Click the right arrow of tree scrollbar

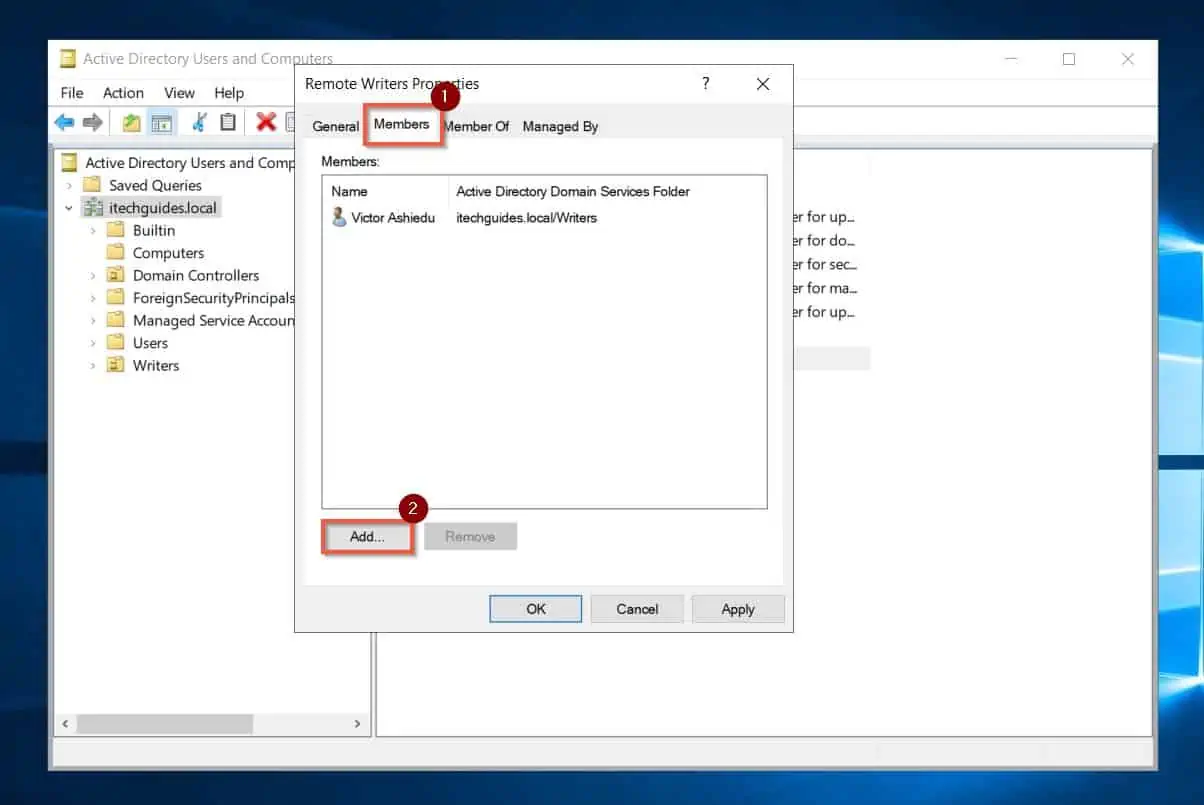point(357,723)
